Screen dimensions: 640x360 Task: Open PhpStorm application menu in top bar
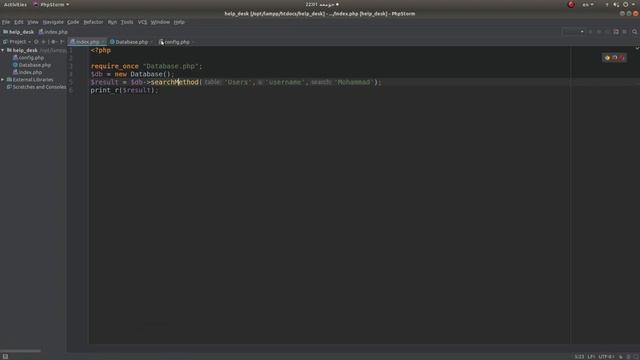click(x=51, y=4)
